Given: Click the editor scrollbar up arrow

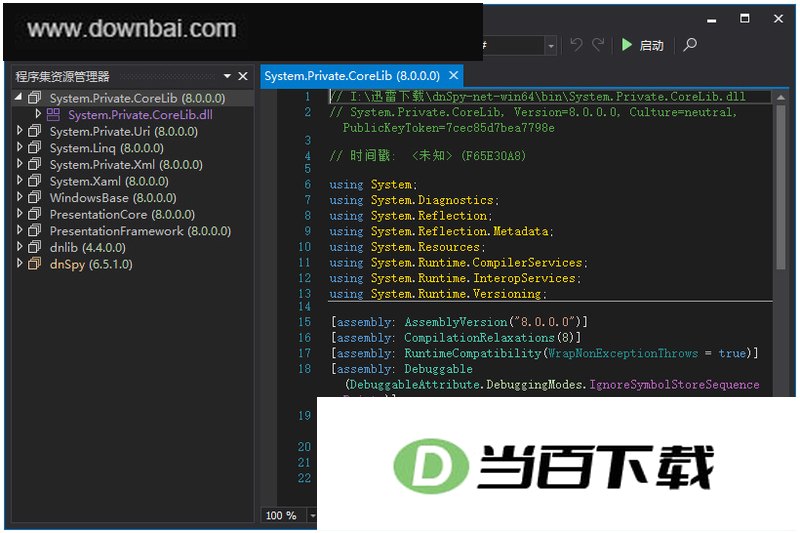Looking at the screenshot, I should click(x=781, y=97).
